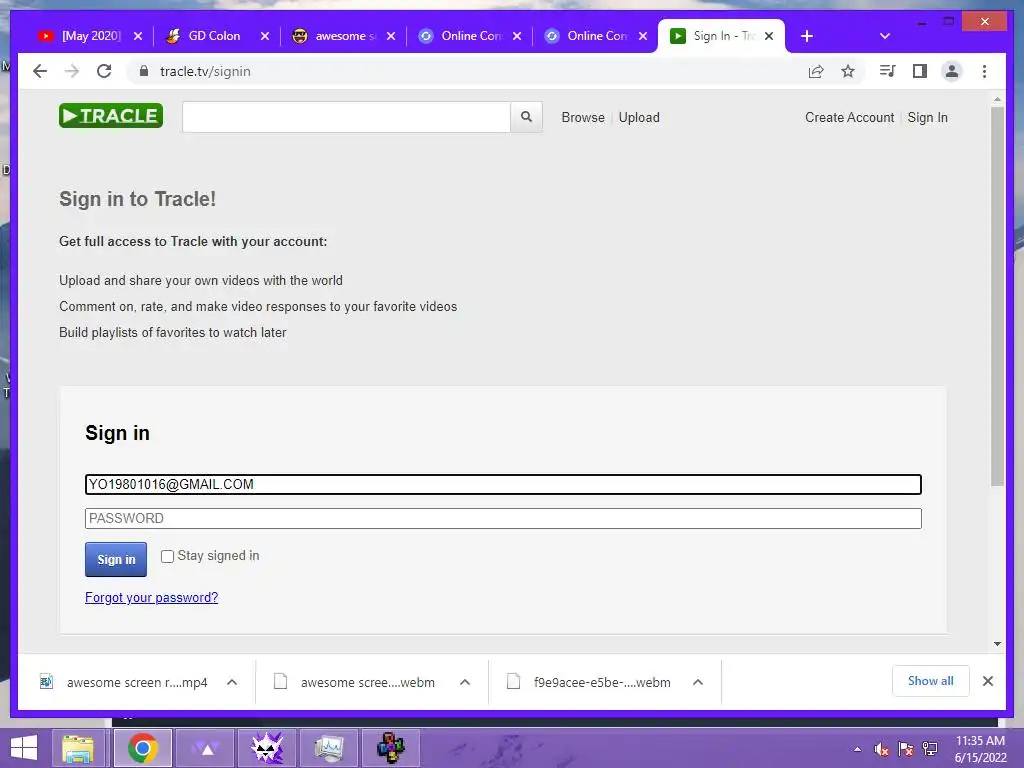Click Show all downloads button
Screen dimensions: 1024x768
tap(931, 681)
